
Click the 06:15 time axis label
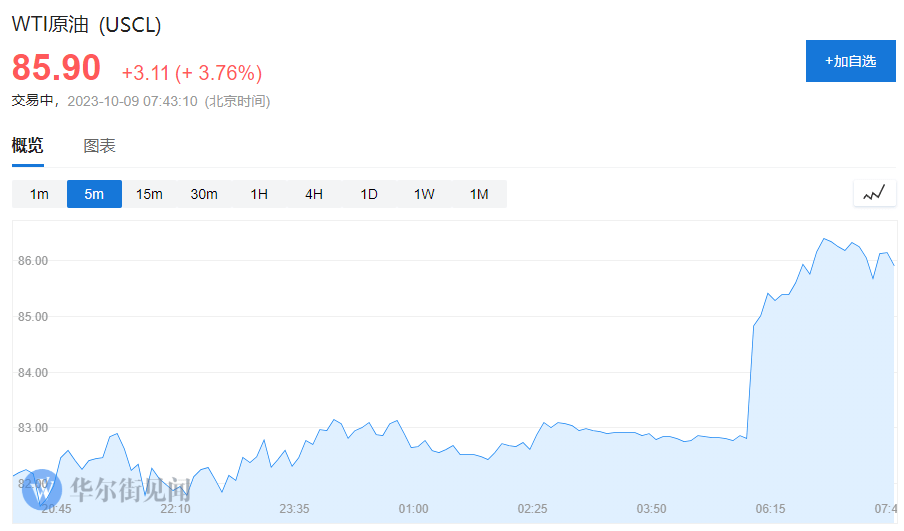point(770,509)
